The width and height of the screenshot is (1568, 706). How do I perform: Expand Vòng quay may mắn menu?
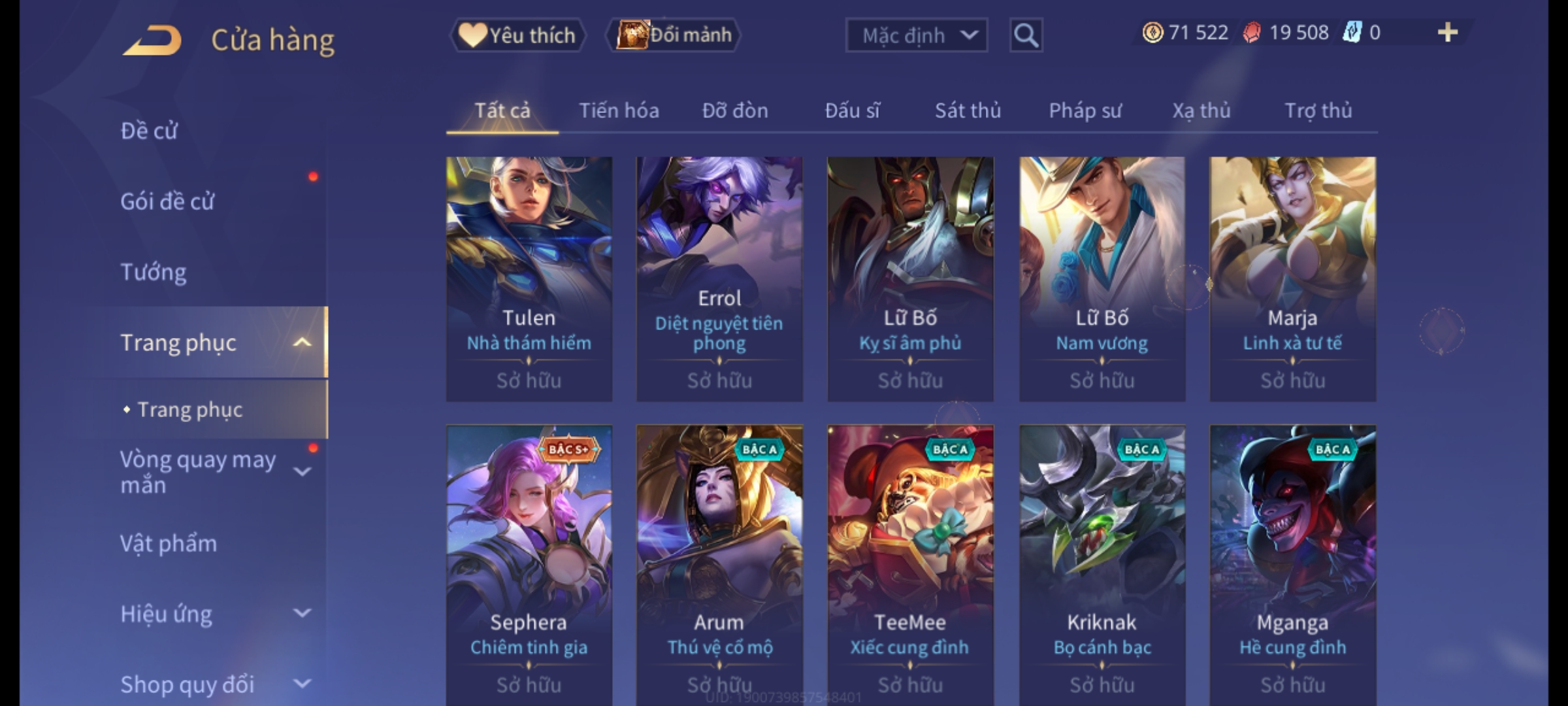[302, 472]
